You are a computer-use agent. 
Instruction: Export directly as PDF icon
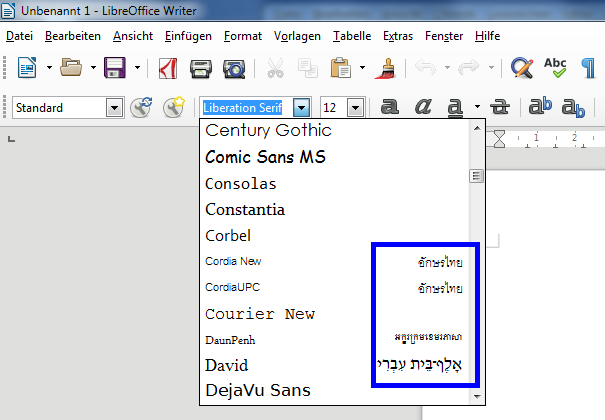(168, 68)
